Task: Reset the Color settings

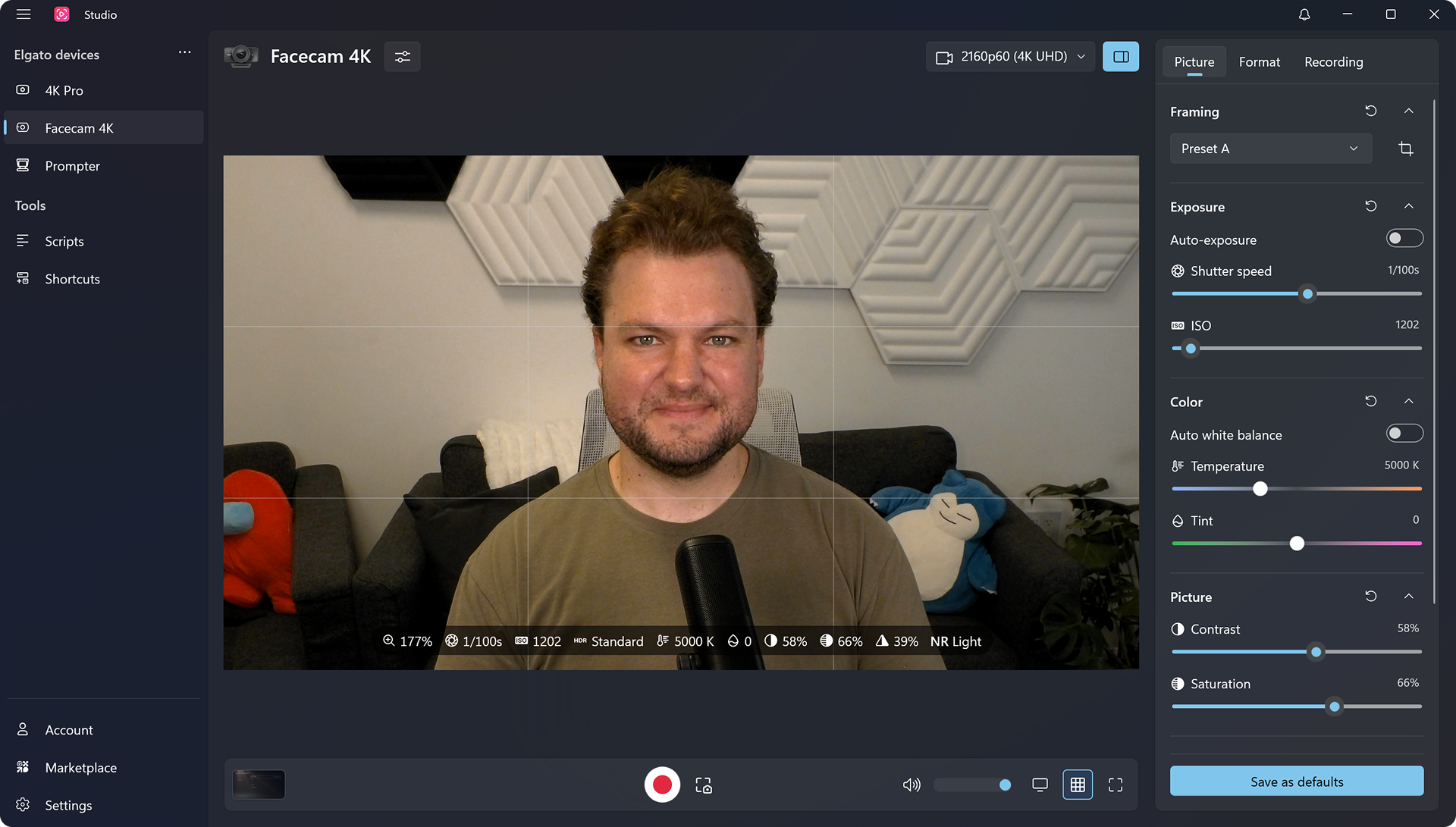Action: (x=1371, y=401)
